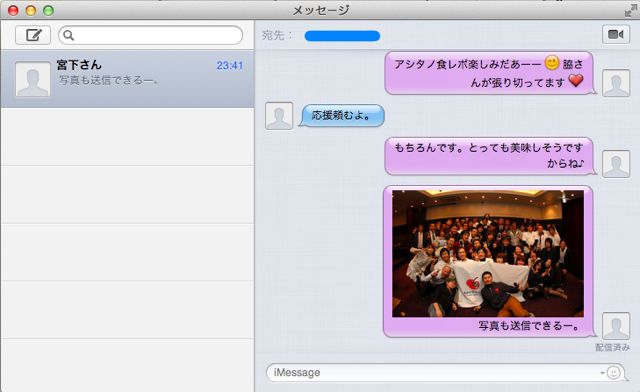Open the emoji picker smiley icon
Screen dimensions: 640x392
tap(613, 372)
